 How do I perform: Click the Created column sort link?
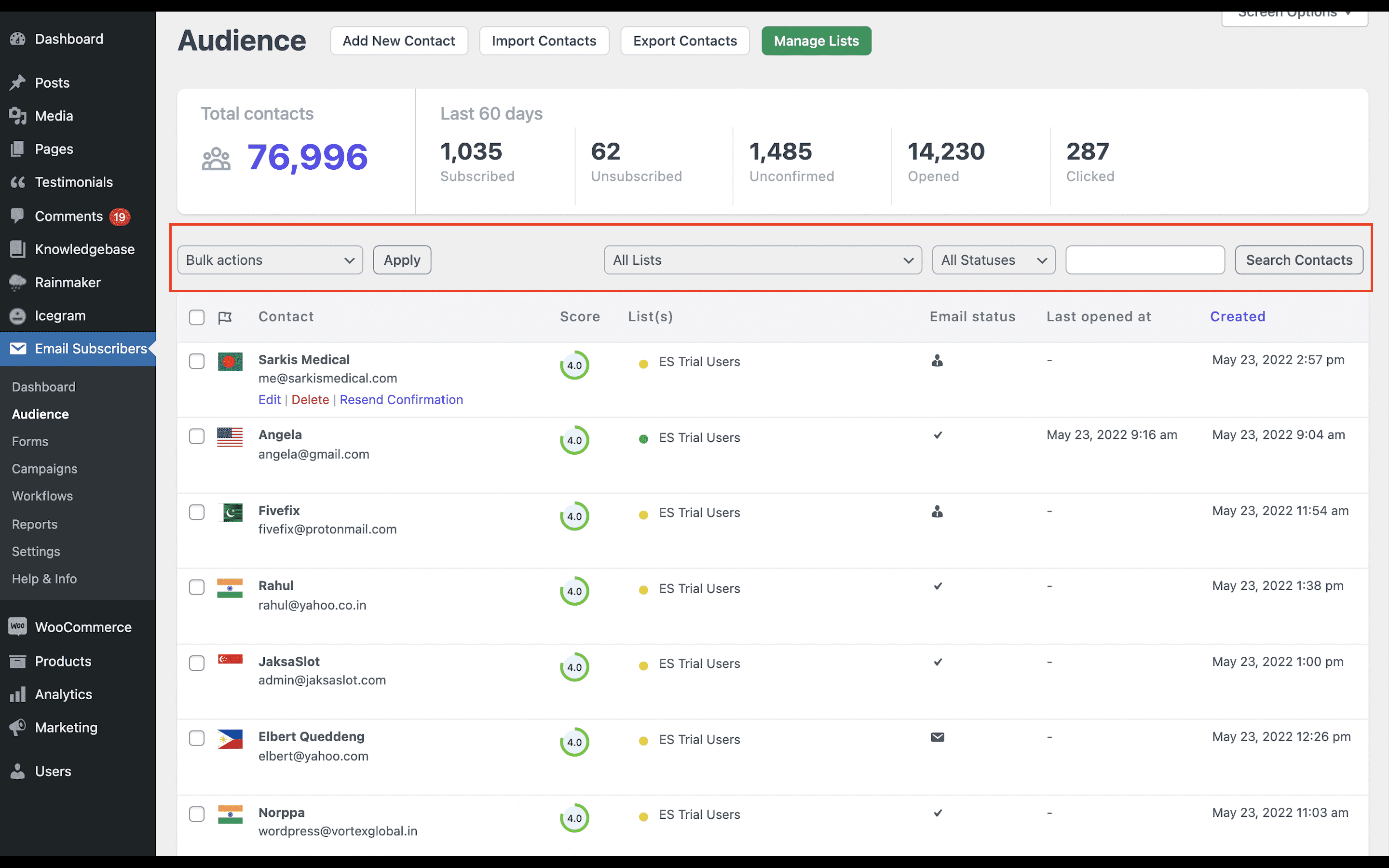pyautogui.click(x=1238, y=316)
